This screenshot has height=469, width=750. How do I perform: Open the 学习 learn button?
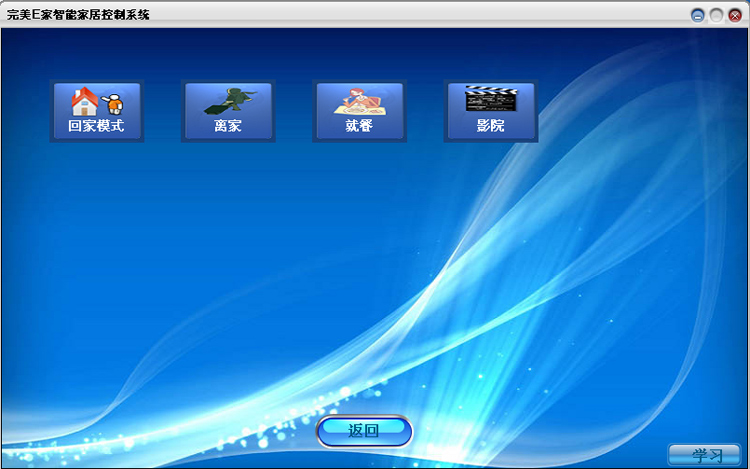704,455
